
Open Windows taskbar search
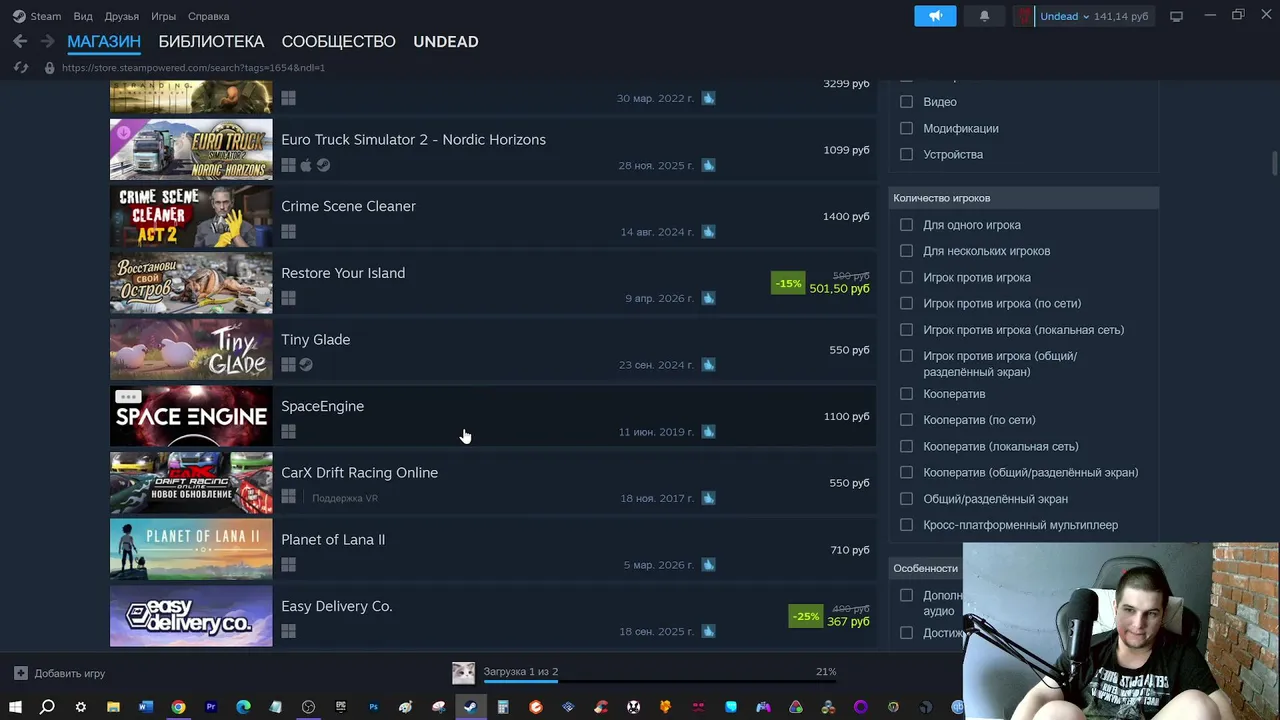coord(47,707)
